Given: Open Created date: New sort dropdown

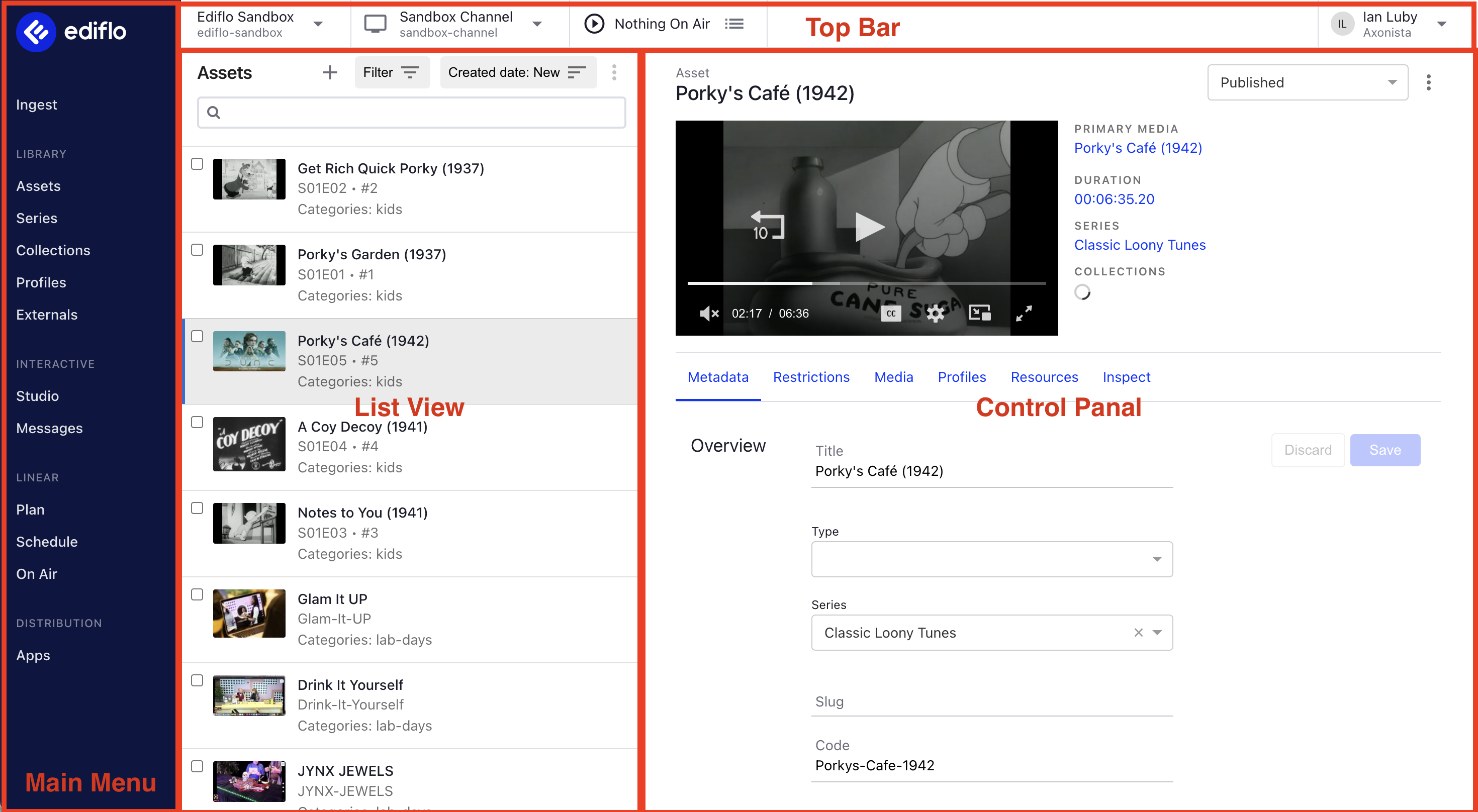Looking at the screenshot, I should (518, 72).
